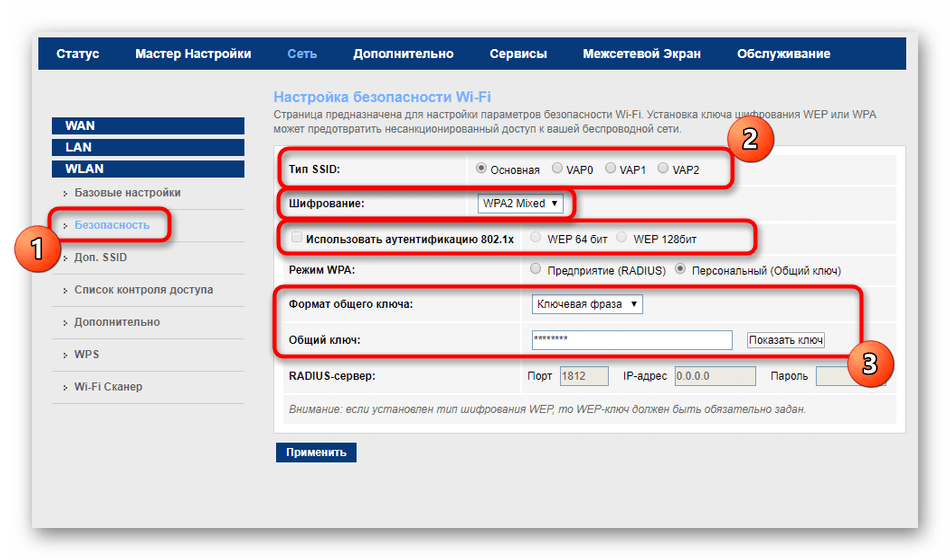Screen dimensions: 950x560
Task: Open Межсетевой Экран tab
Action: (642, 53)
